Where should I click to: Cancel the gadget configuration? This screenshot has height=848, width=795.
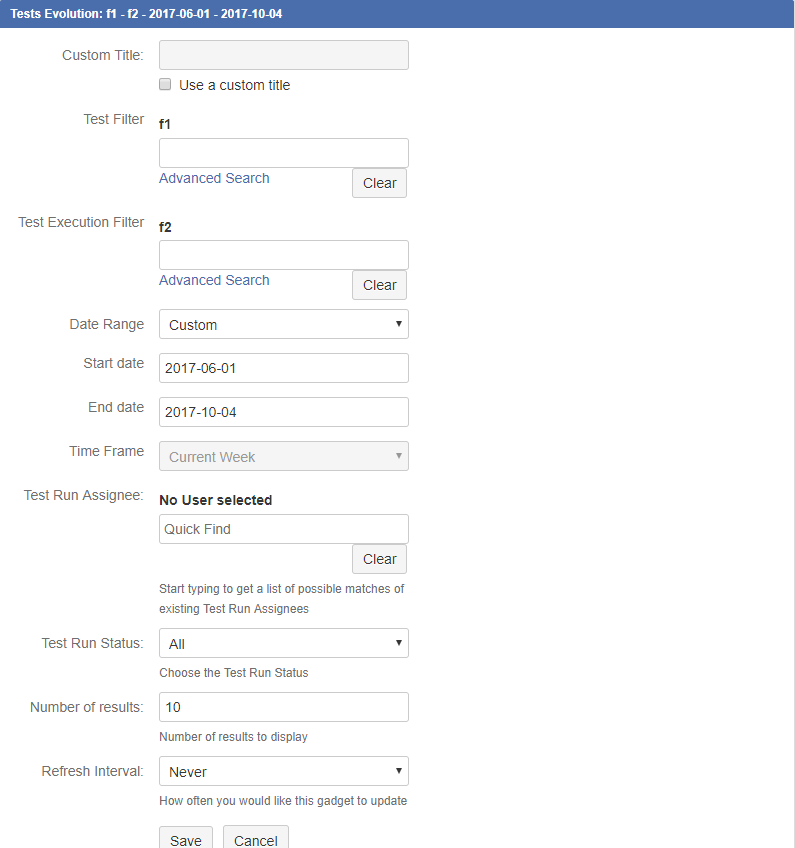click(255, 838)
